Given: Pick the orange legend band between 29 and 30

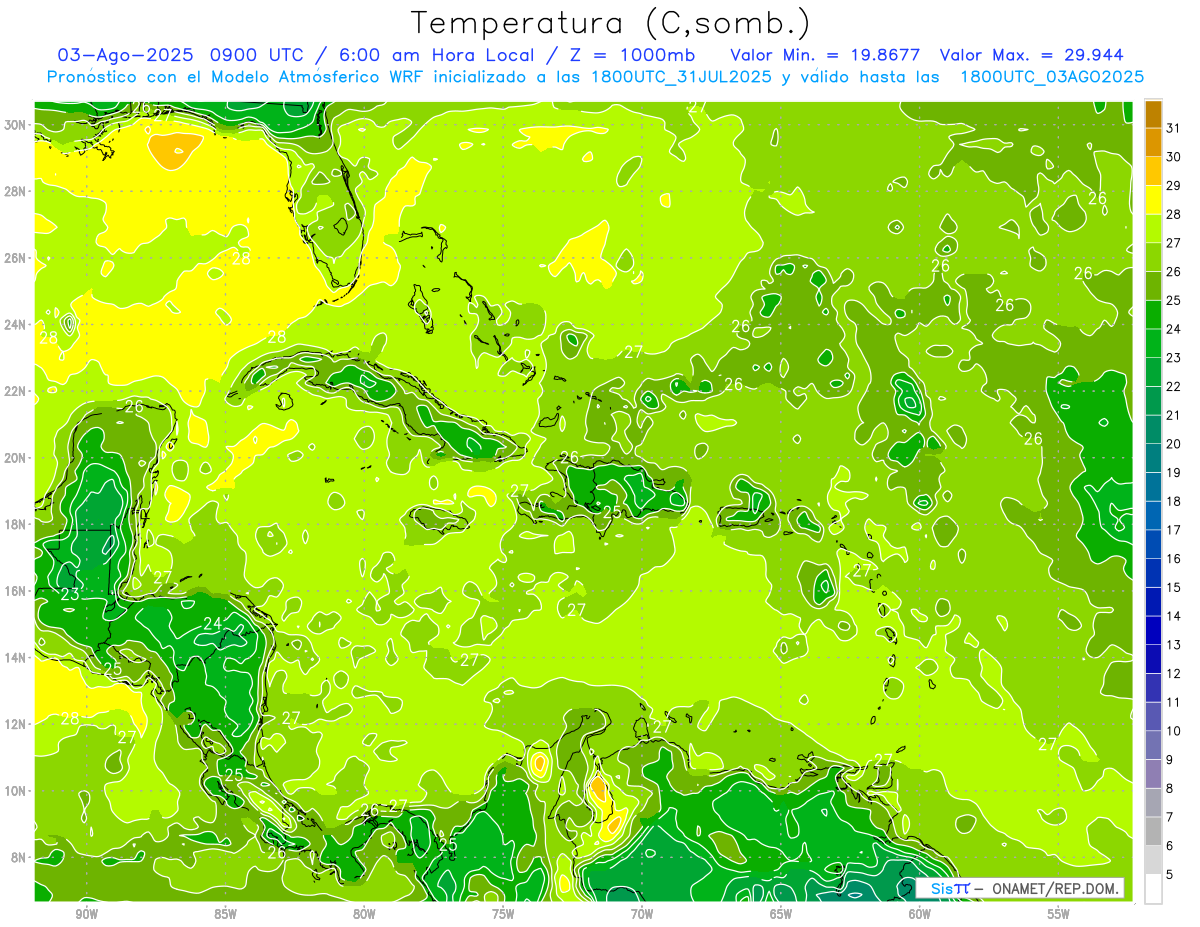Looking at the screenshot, I should pos(1153,171).
